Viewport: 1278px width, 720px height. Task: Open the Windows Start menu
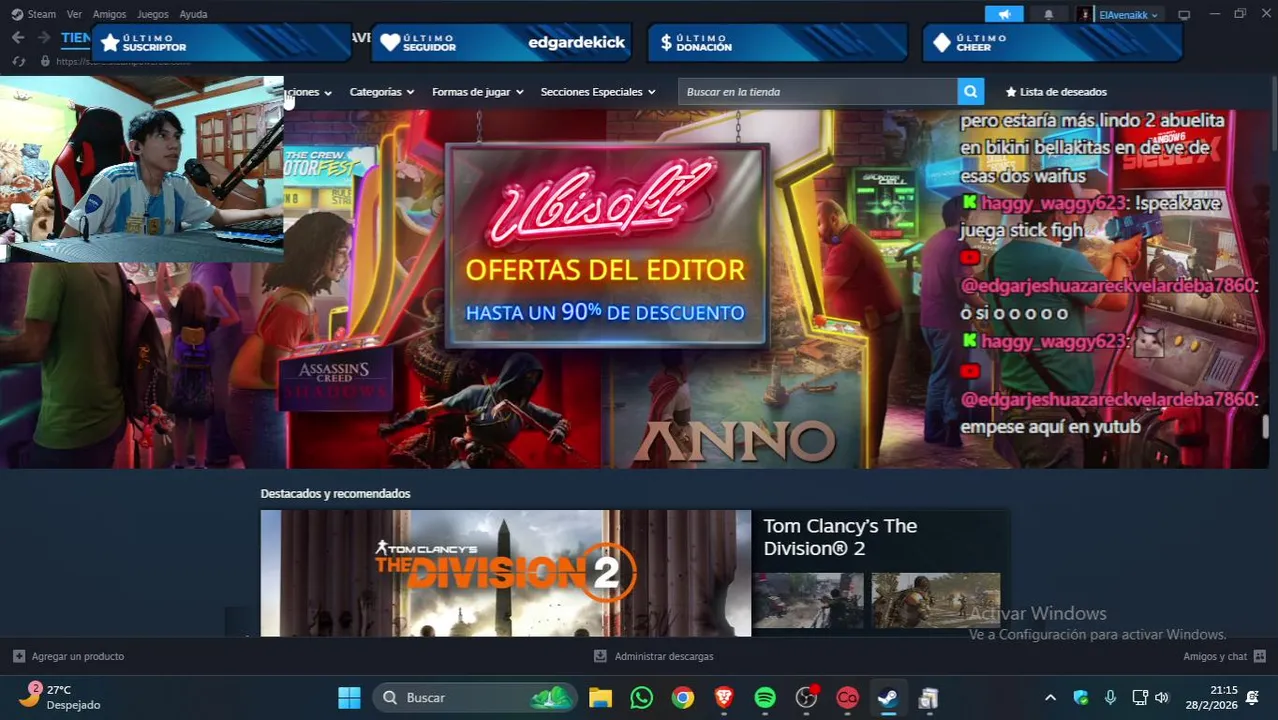349,698
